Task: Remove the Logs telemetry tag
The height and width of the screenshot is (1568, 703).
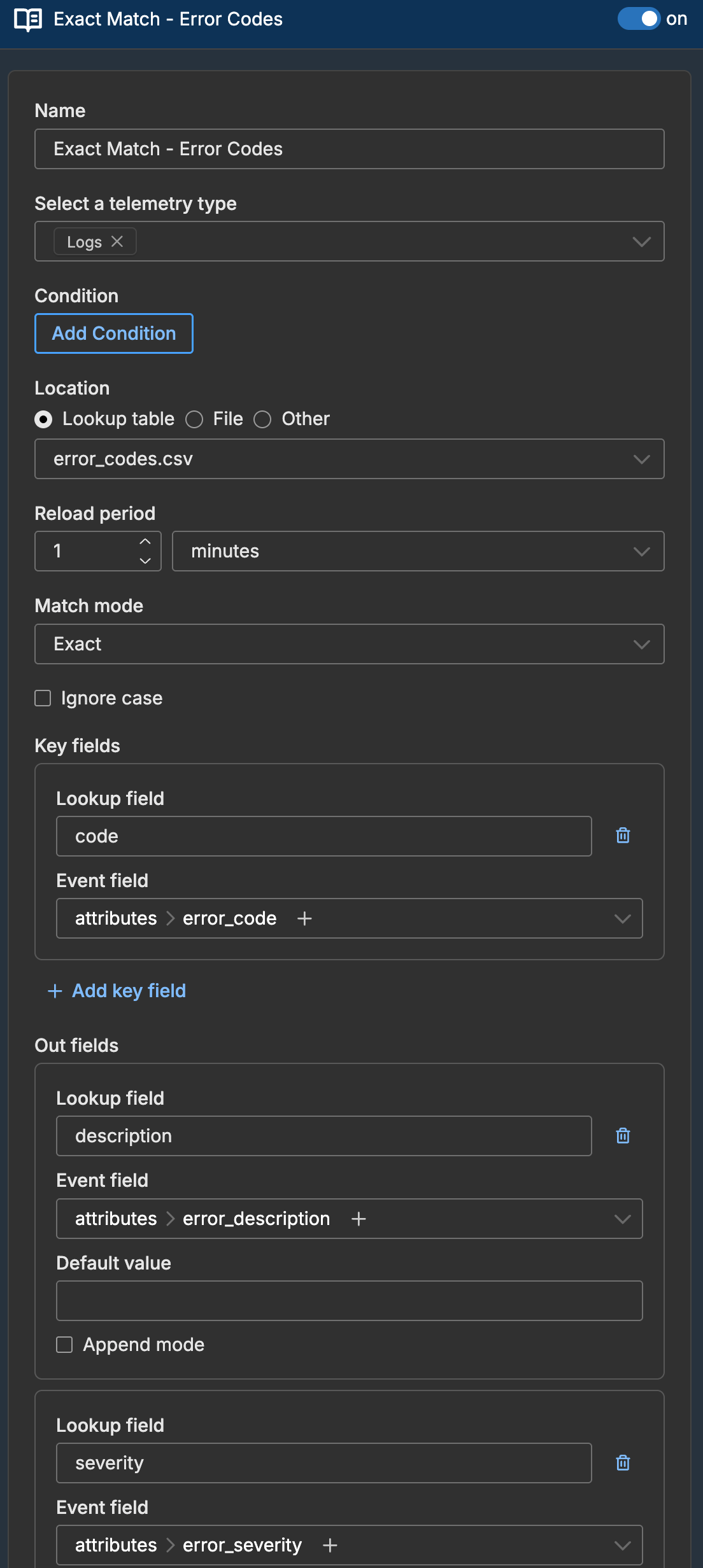Action: tap(117, 242)
